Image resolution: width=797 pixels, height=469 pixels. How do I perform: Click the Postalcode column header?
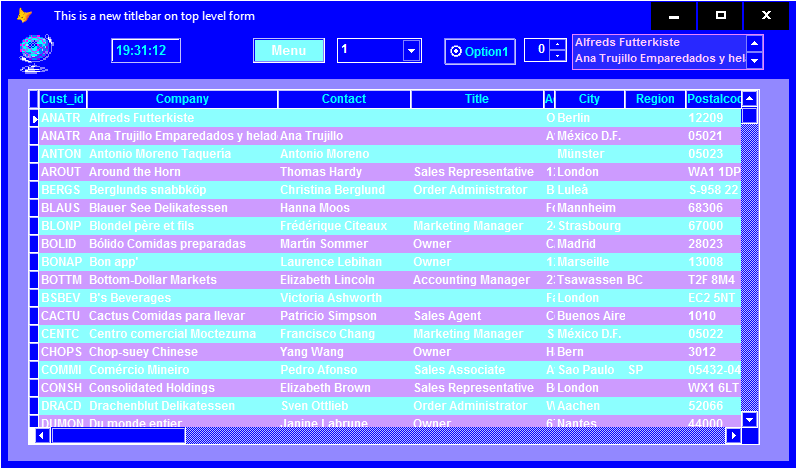tap(714, 99)
